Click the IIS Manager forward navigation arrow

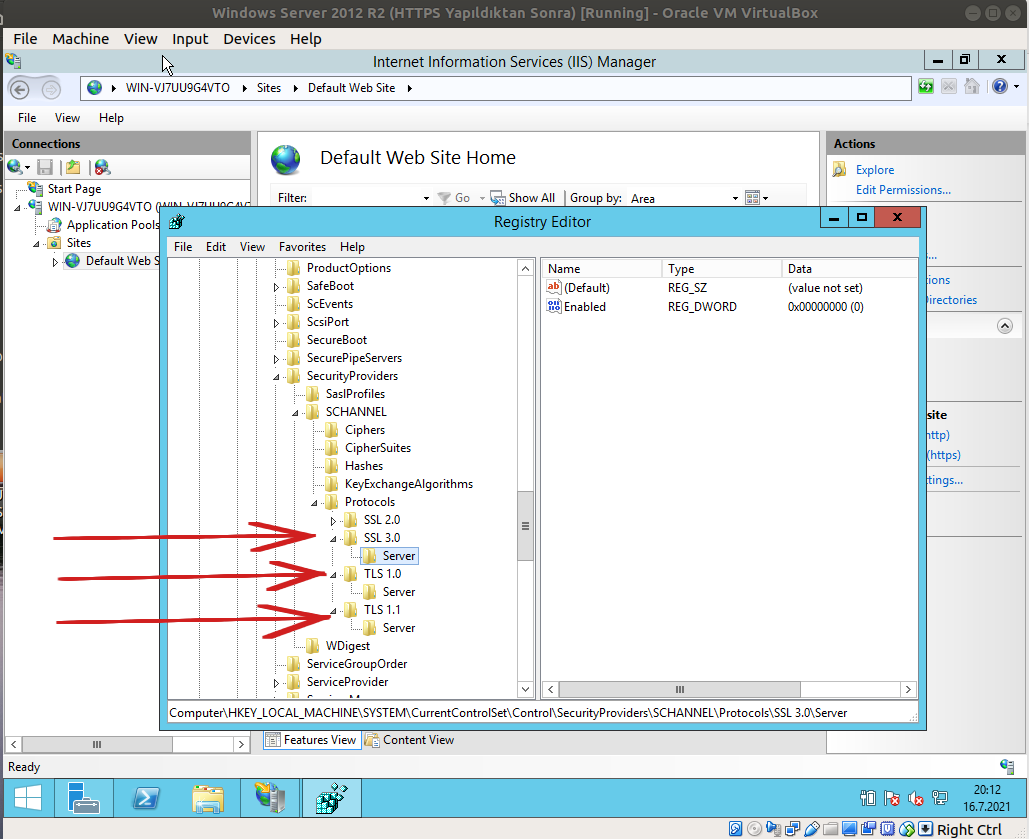click(x=51, y=89)
